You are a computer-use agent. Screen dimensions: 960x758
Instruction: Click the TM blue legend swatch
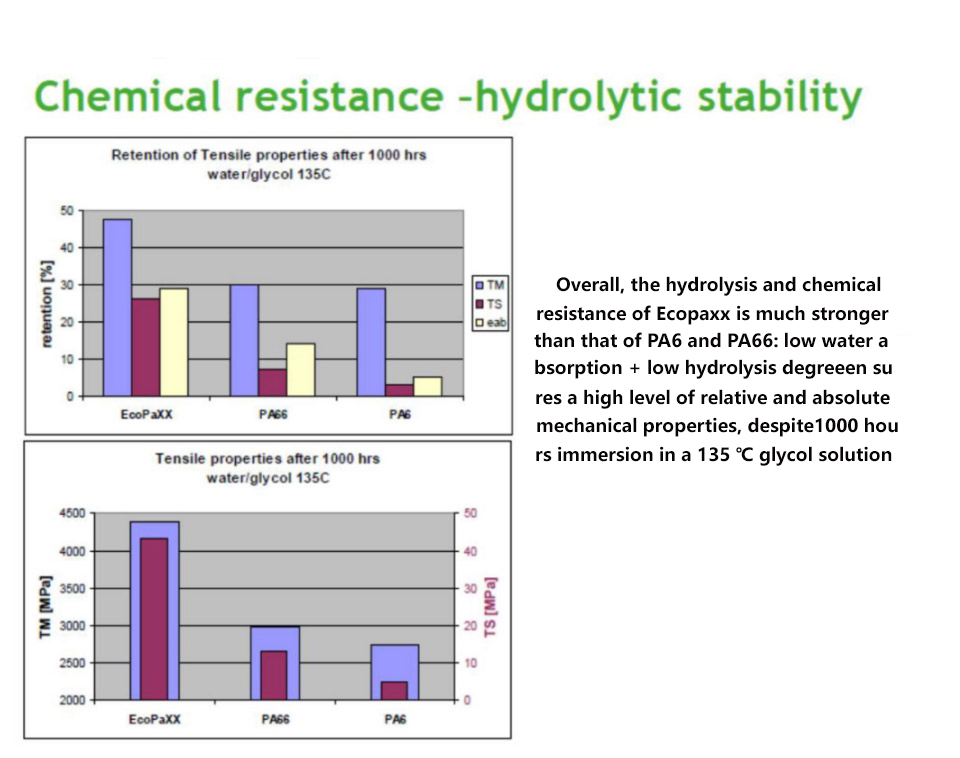480,285
